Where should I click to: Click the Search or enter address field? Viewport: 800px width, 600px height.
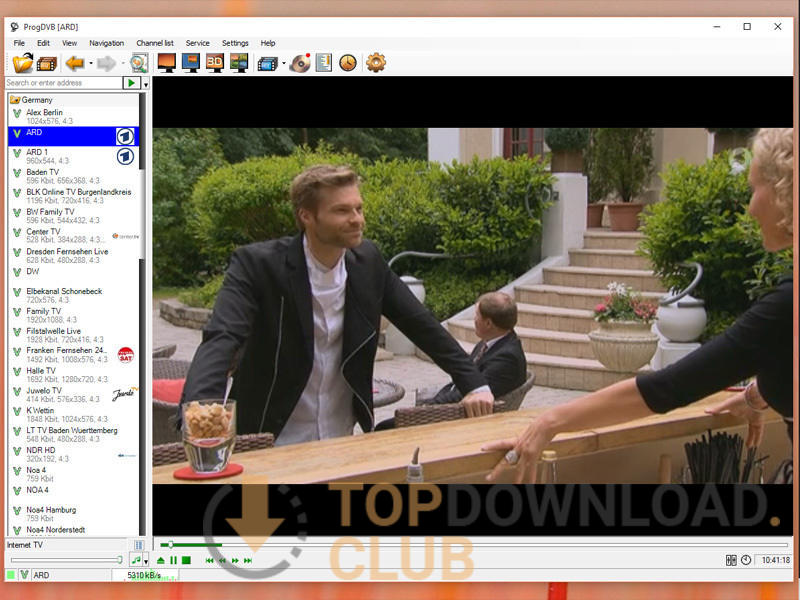click(63, 83)
